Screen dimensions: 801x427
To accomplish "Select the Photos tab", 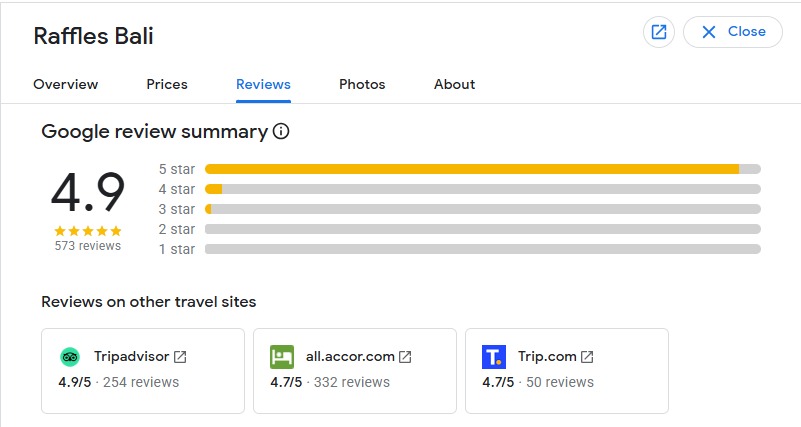I will 362,84.
